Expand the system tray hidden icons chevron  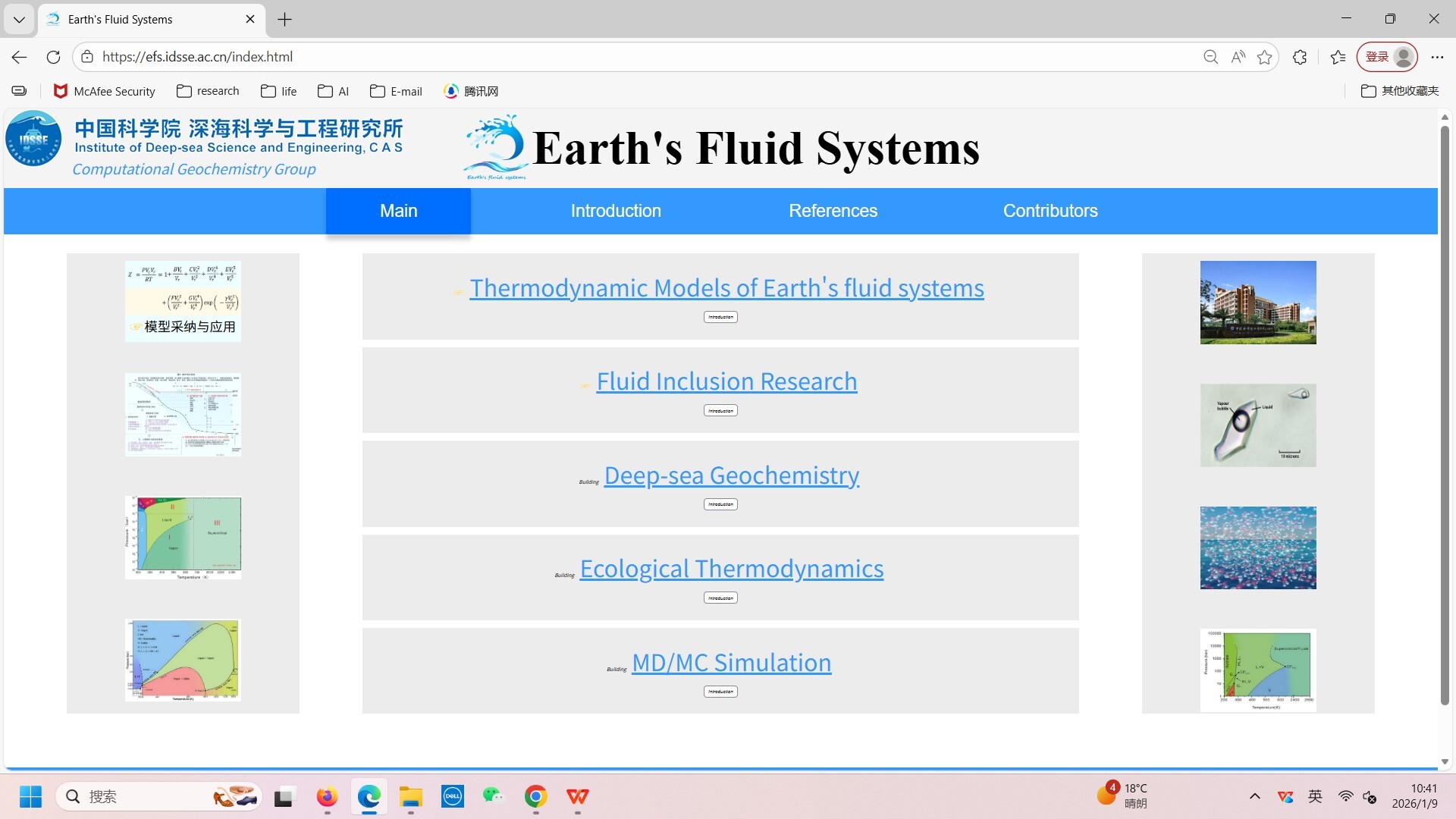pyautogui.click(x=1255, y=796)
